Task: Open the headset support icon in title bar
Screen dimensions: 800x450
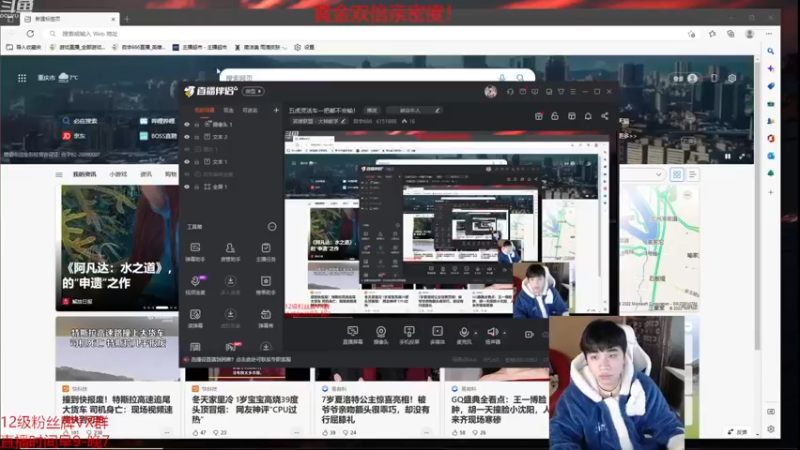Action: [510, 92]
